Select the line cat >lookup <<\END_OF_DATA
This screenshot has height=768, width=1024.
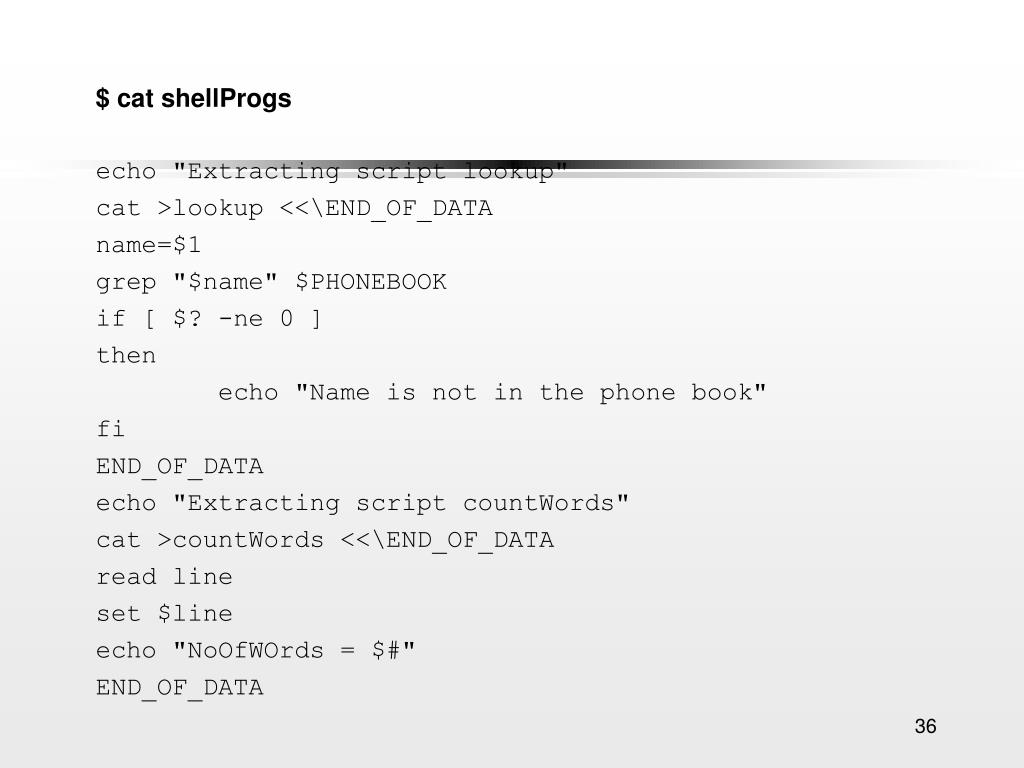coord(294,208)
